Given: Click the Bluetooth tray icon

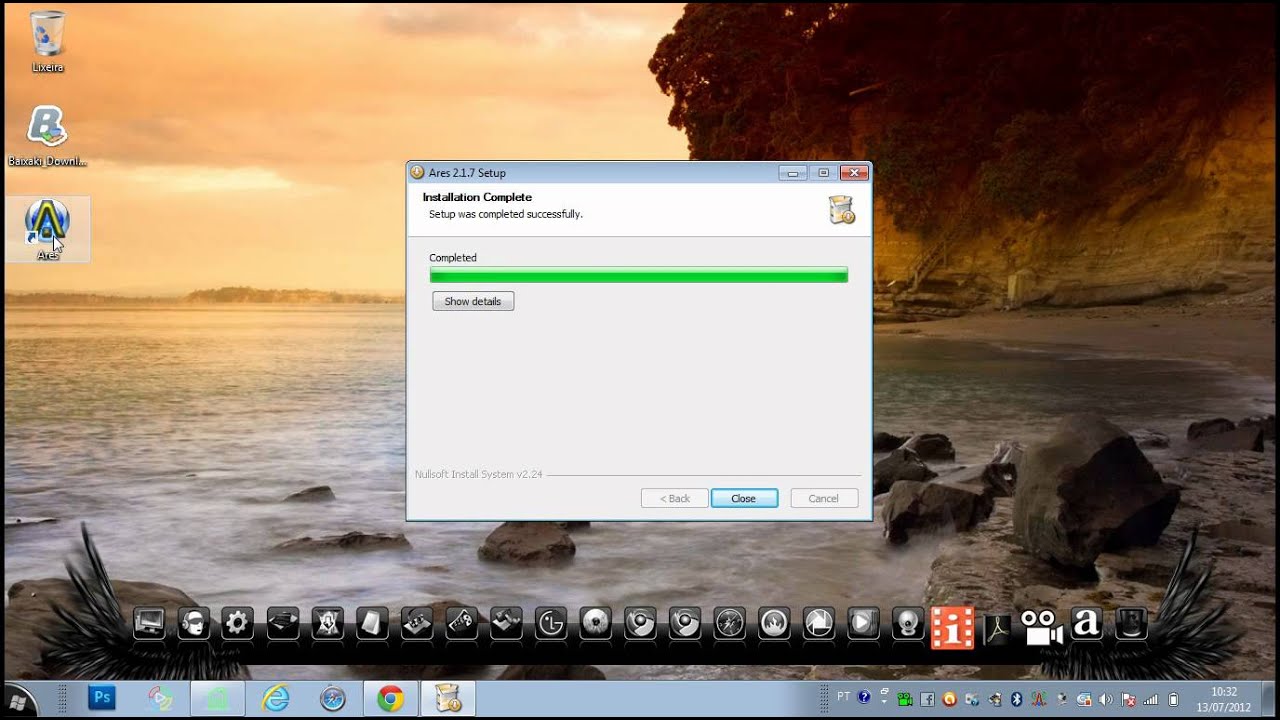Looking at the screenshot, I should tap(1017, 699).
